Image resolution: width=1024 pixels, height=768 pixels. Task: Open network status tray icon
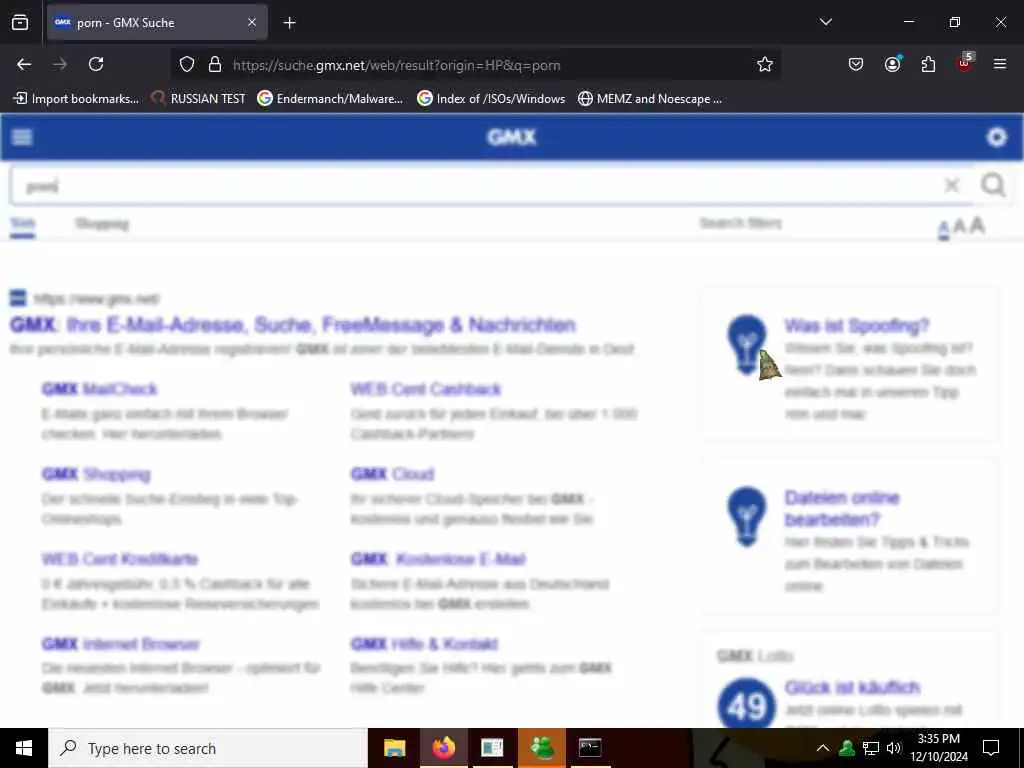point(871,748)
